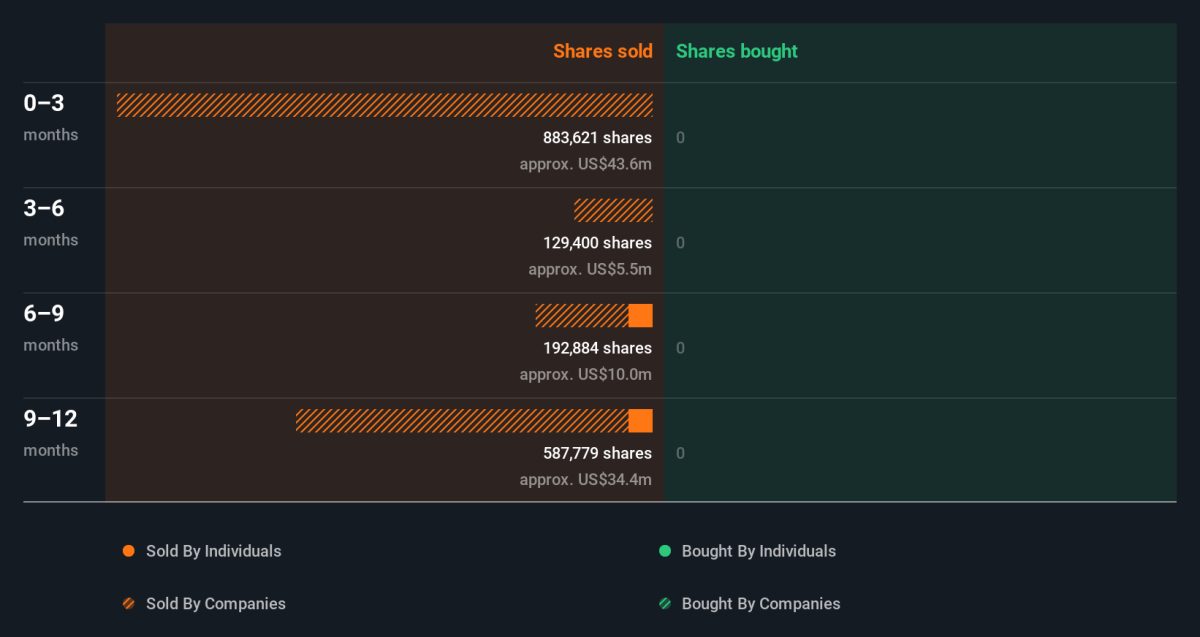The width and height of the screenshot is (1200, 637).
Task: Toggle the Sold By Companies legend label
Action: click(215, 604)
